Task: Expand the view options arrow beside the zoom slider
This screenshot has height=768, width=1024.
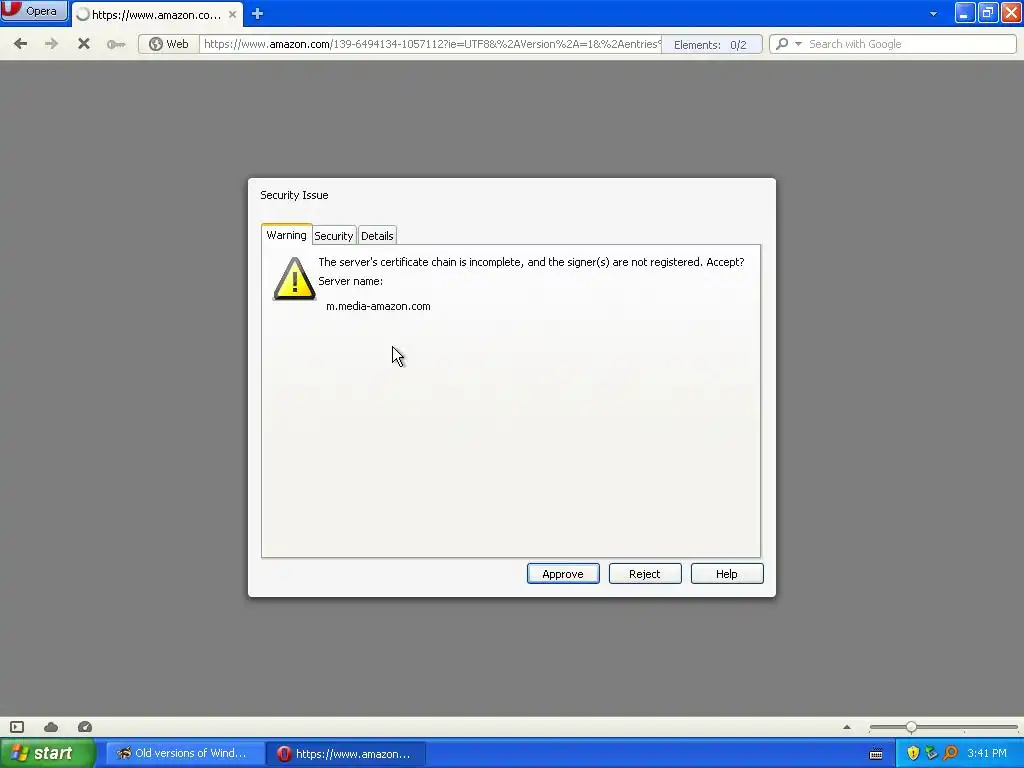Action: [847, 727]
